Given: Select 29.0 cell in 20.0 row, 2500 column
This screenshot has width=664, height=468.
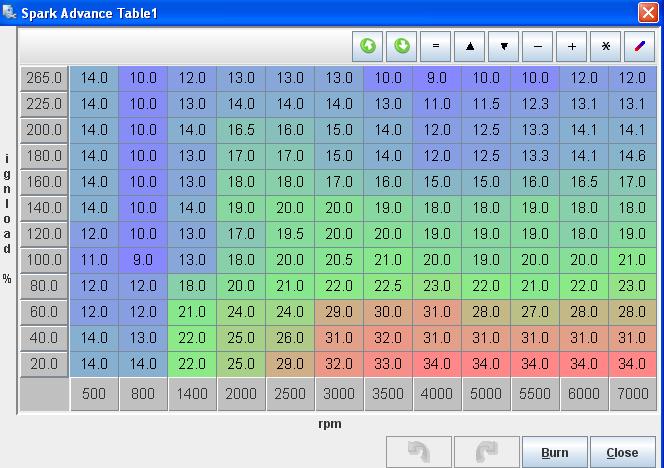Looking at the screenshot, I should (x=290, y=364).
